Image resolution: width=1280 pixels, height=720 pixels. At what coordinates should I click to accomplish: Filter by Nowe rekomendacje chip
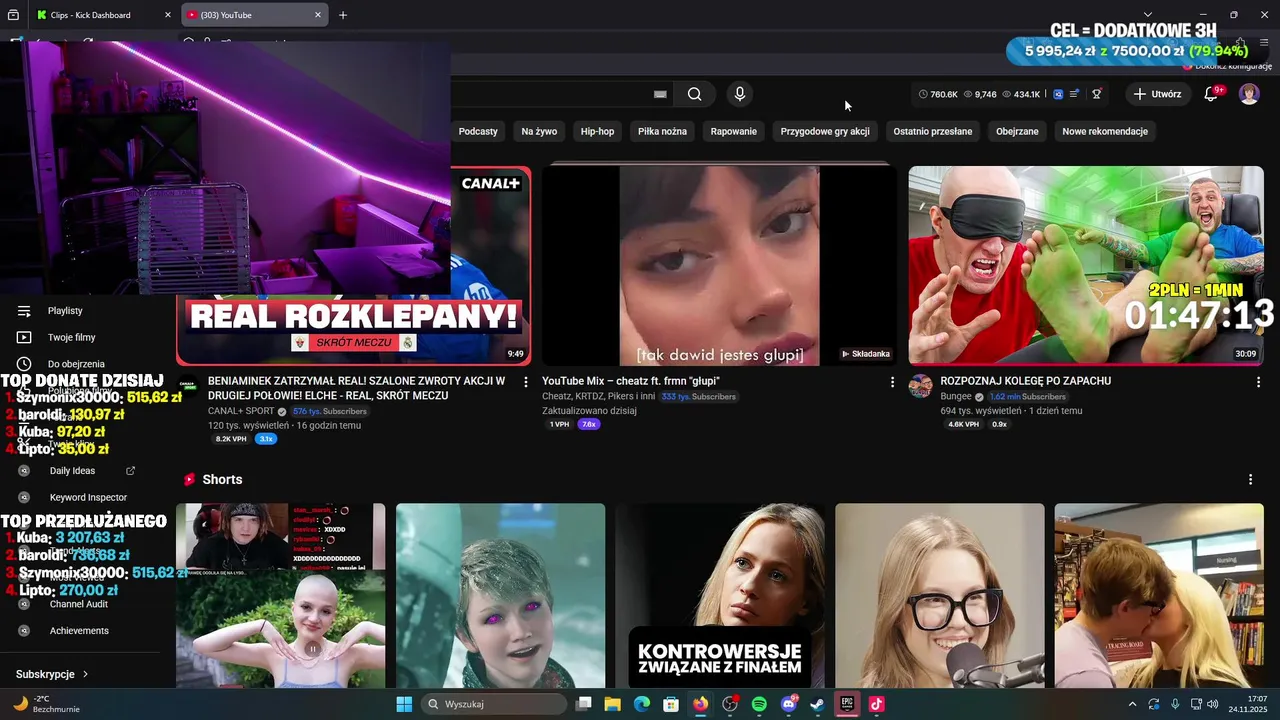coord(1105,131)
